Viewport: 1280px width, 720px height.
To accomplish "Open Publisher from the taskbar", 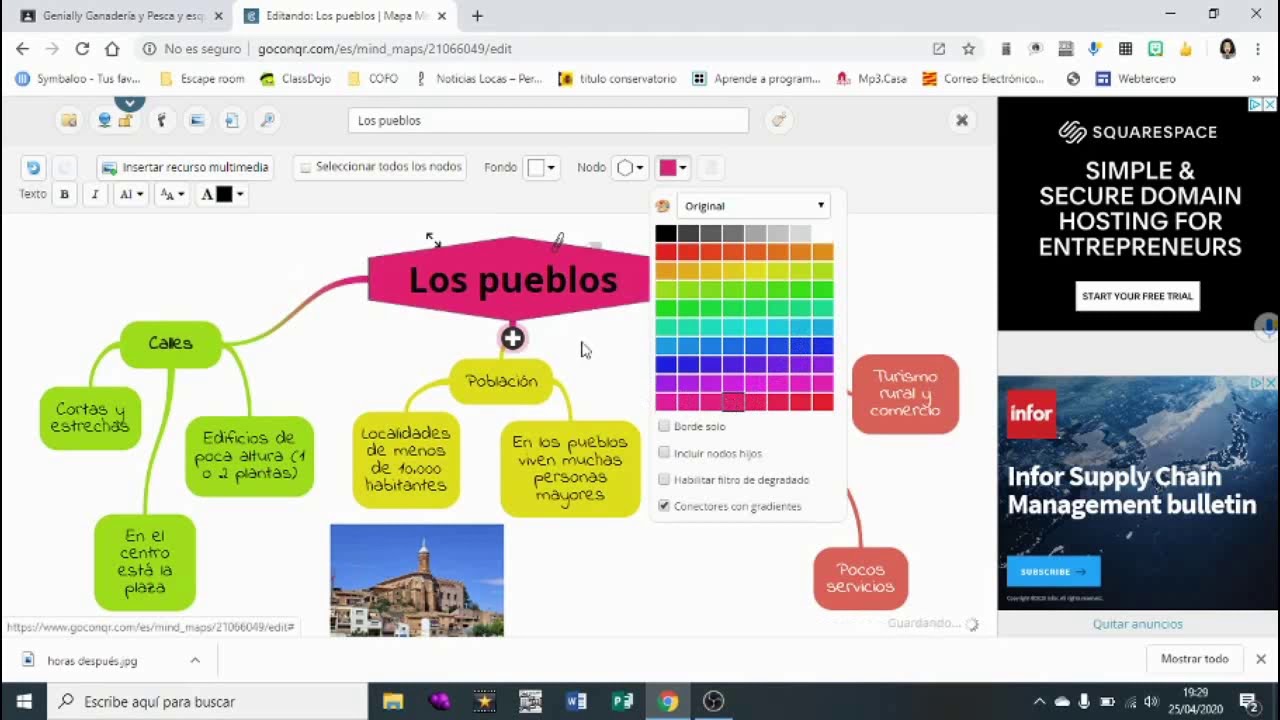I will pyautogui.click(x=622, y=701).
